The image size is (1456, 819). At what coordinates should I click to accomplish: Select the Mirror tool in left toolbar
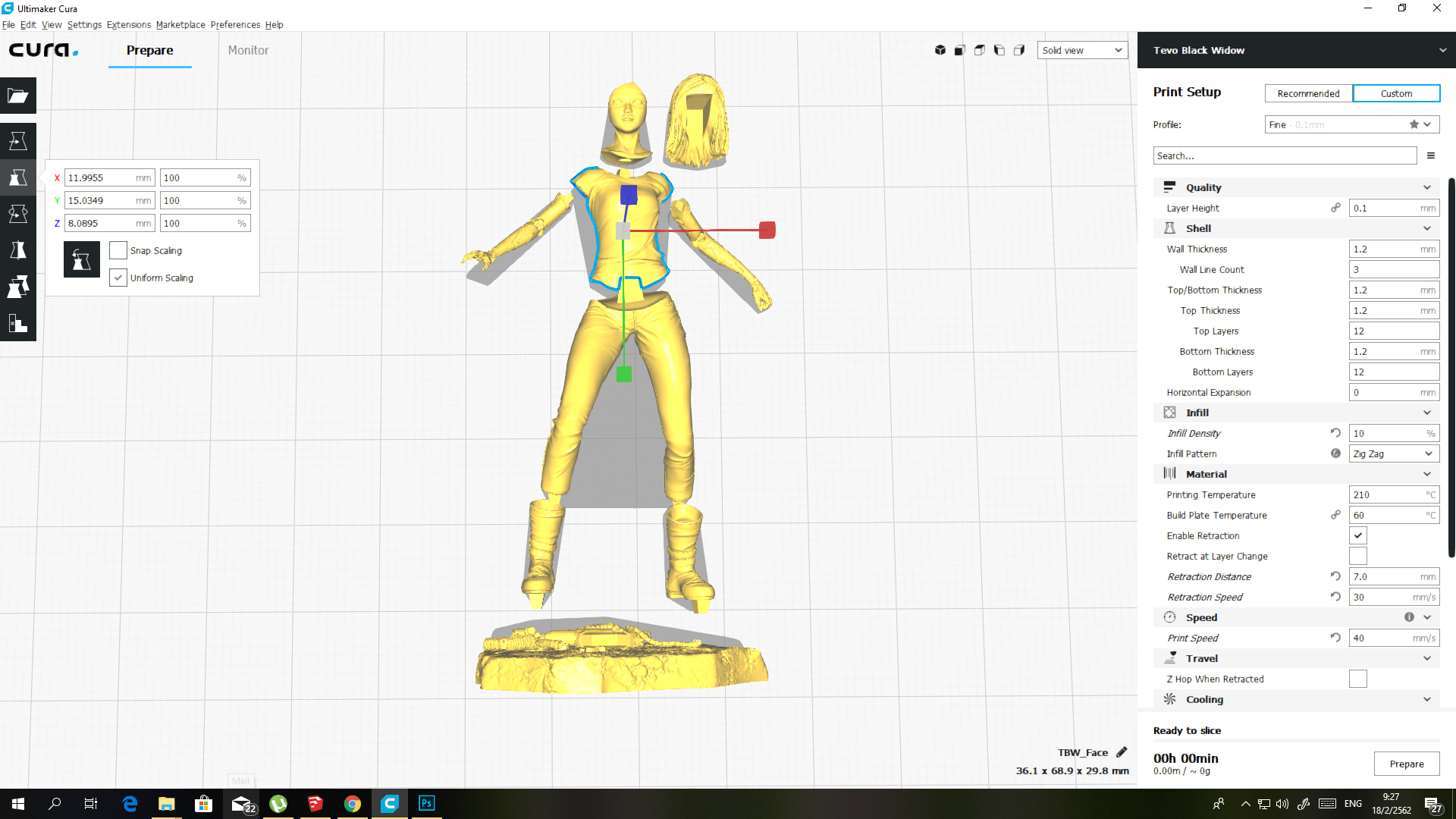click(x=18, y=250)
